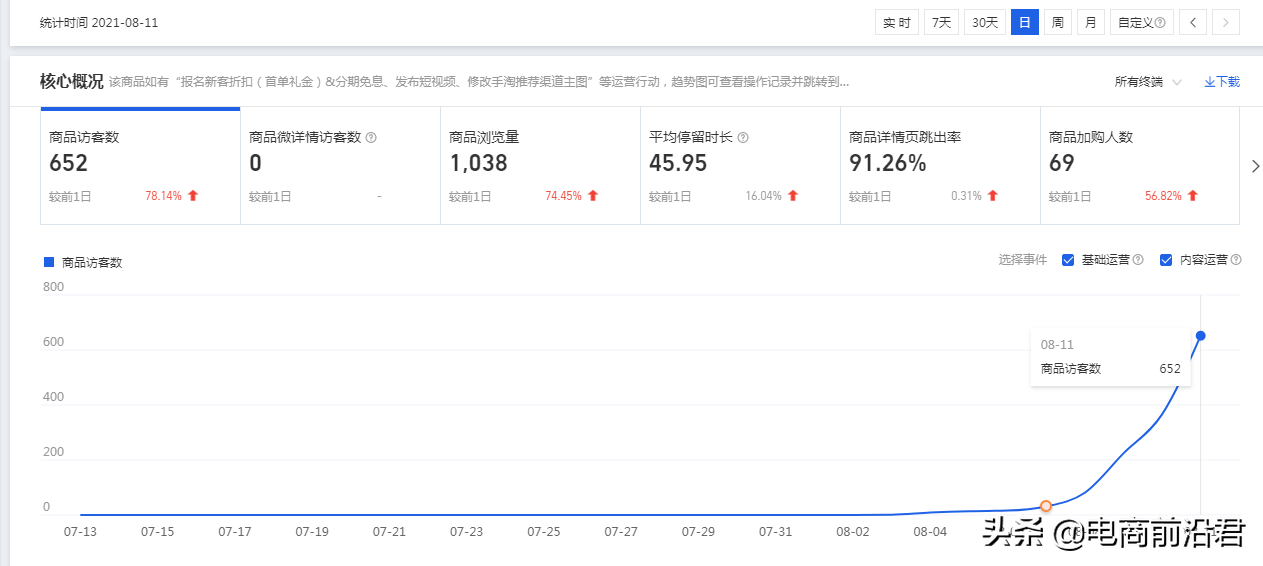Click the 1,038 page views value
The height and width of the screenshot is (566, 1263).
click(x=479, y=163)
